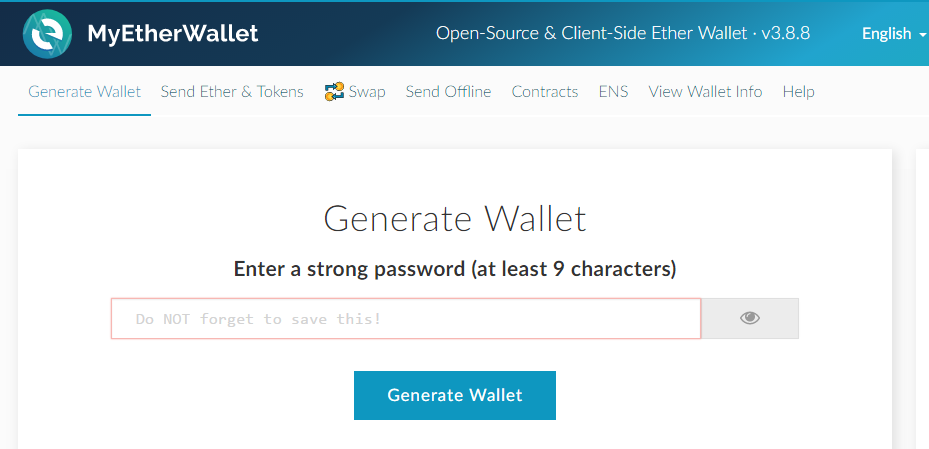Click the MyEtherWallet circular logo icon
This screenshot has height=449, width=929.
(x=48, y=33)
